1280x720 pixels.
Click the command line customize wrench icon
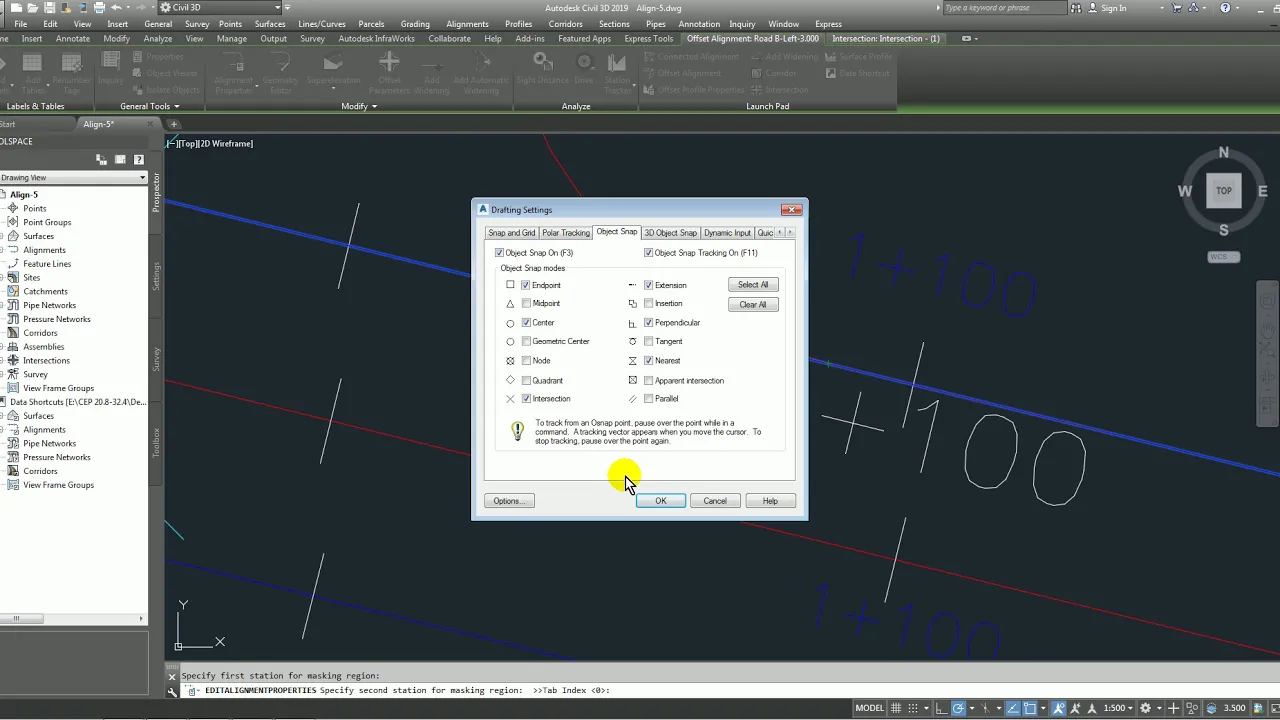172,691
